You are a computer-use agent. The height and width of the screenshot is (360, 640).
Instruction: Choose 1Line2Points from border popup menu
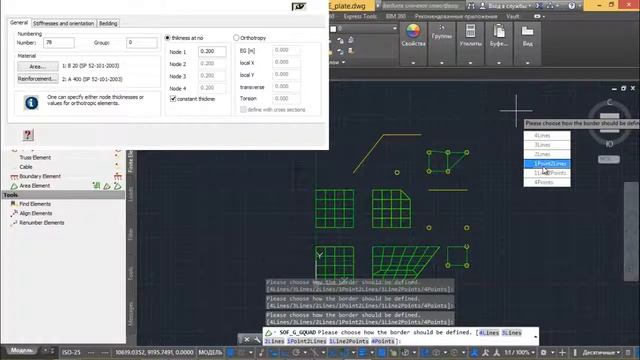coord(547,173)
